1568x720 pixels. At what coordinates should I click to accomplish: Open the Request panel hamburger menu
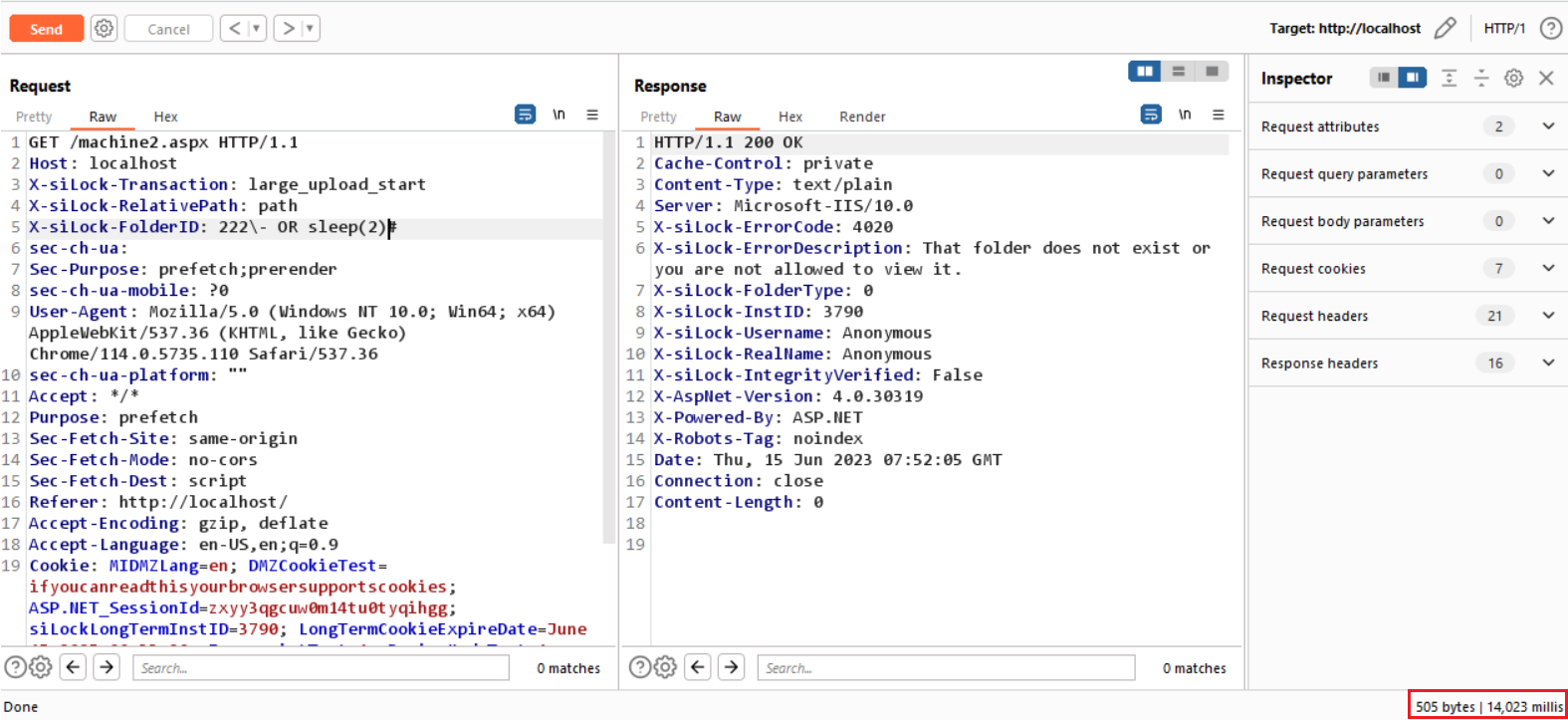pos(592,115)
